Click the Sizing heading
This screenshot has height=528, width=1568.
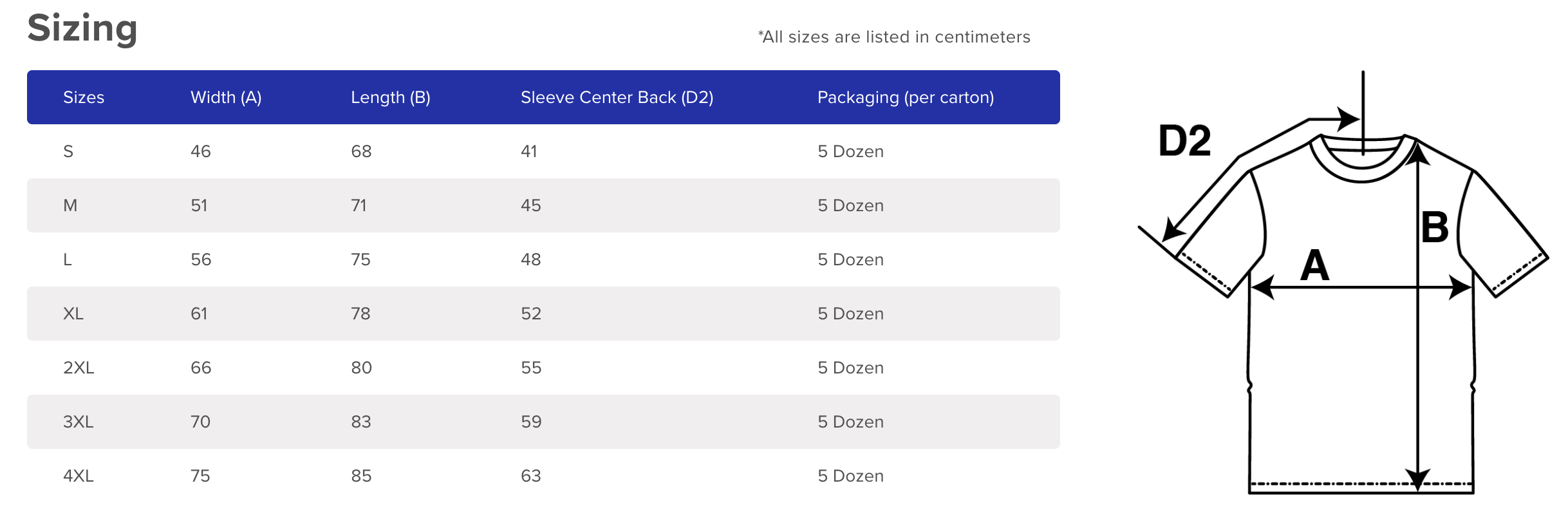(x=82, y=29)
